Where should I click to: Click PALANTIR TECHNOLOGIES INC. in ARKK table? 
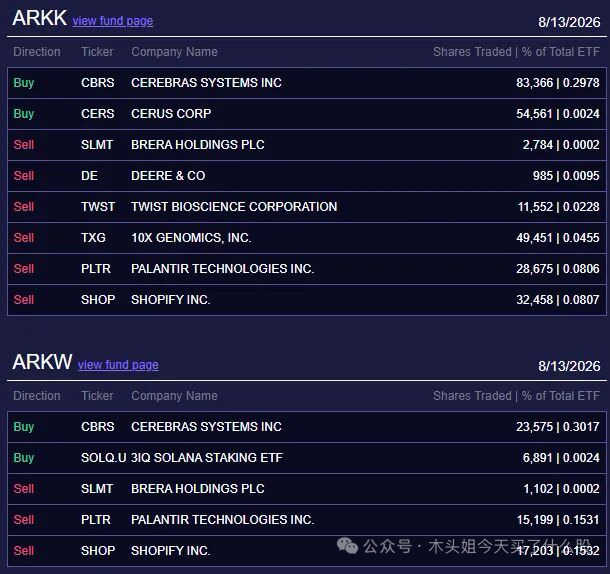tap(223, 269)
